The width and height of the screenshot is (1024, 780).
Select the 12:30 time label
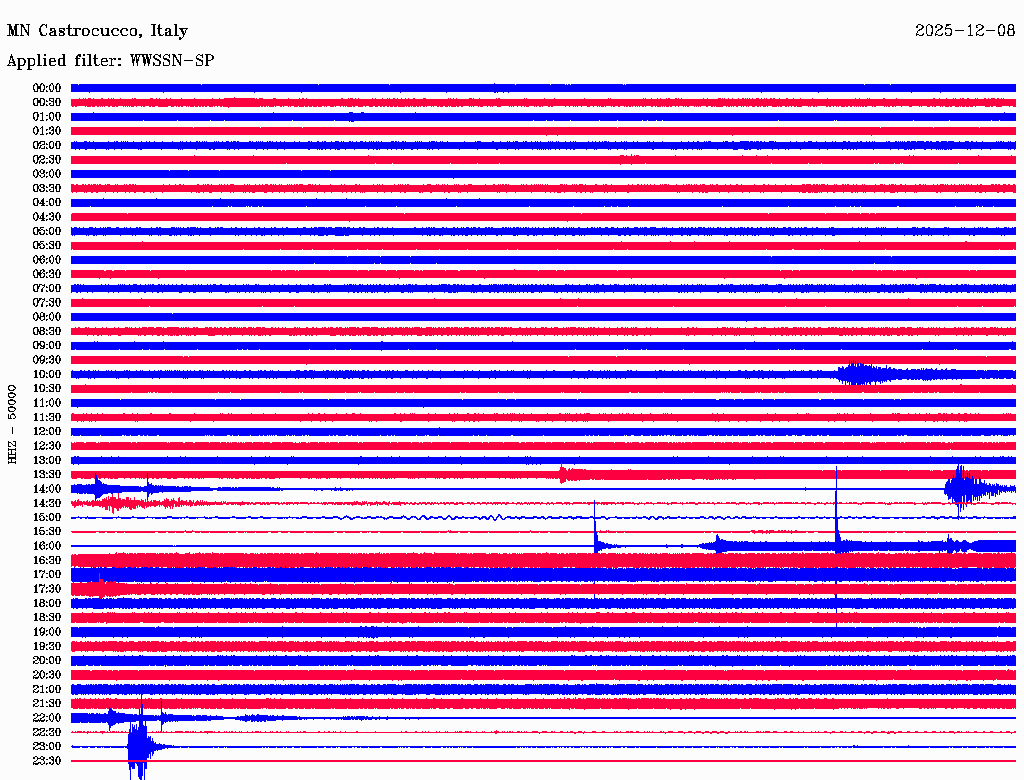47,446
